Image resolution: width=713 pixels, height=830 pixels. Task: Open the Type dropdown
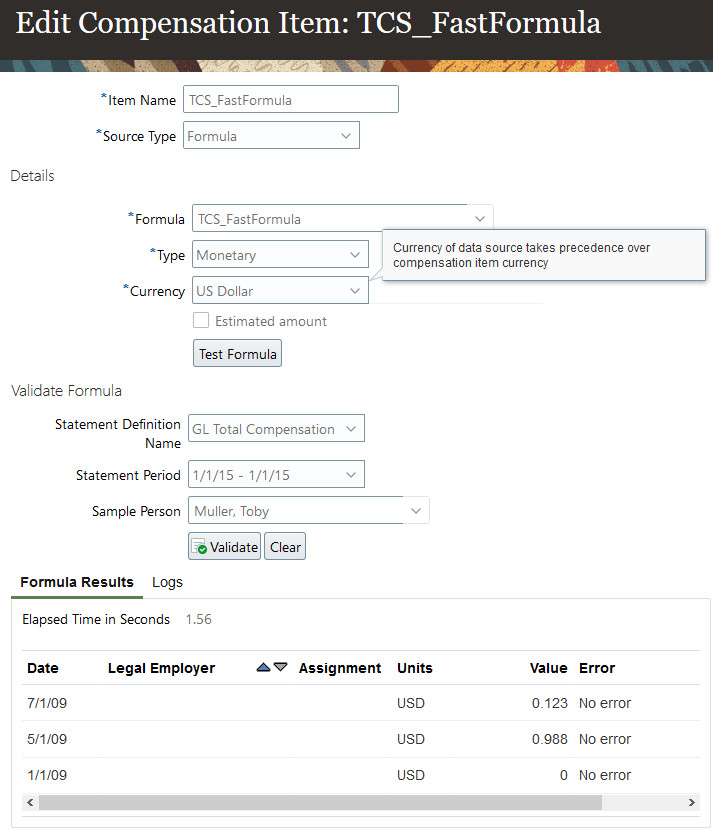tap(355, 255)
